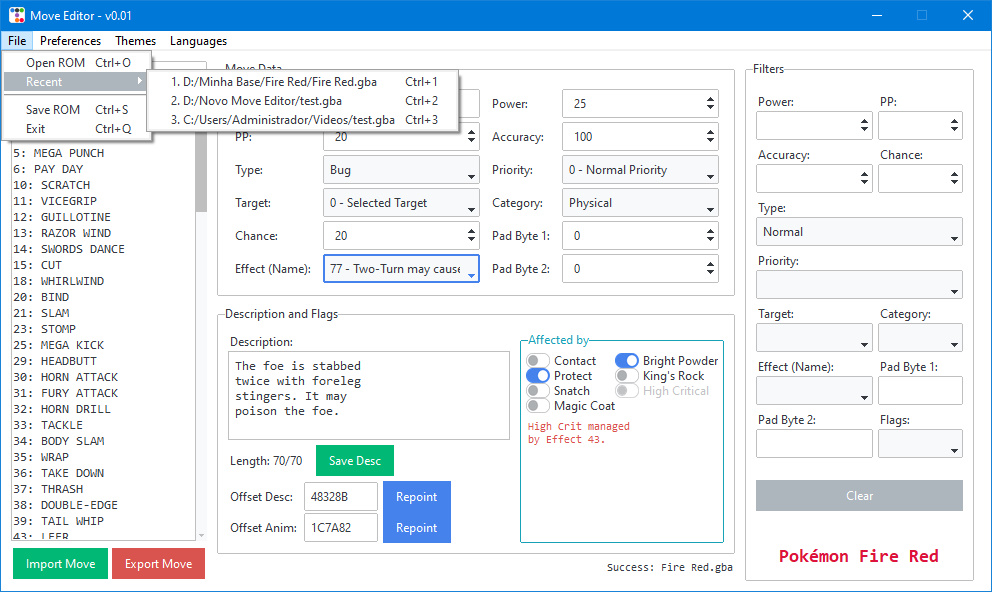Viewport: 992px width, 592px height.
Task: Disable the Protect flag switch
Action: [x=538, y=376]
